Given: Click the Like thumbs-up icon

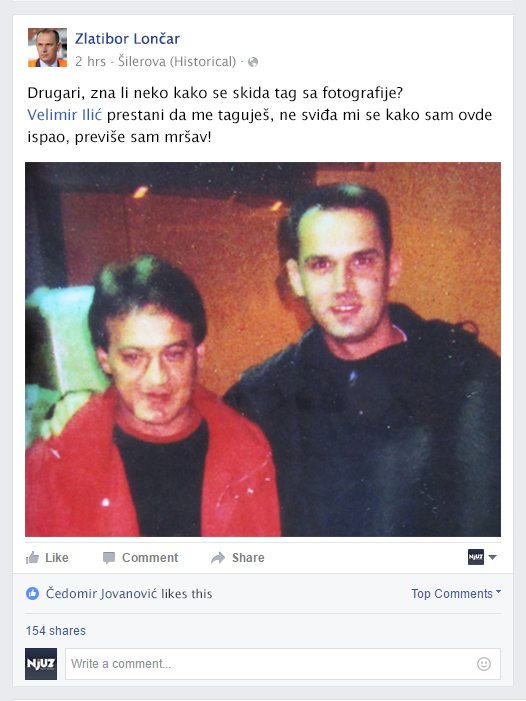Looking at the screenshot, I should 32,557.
